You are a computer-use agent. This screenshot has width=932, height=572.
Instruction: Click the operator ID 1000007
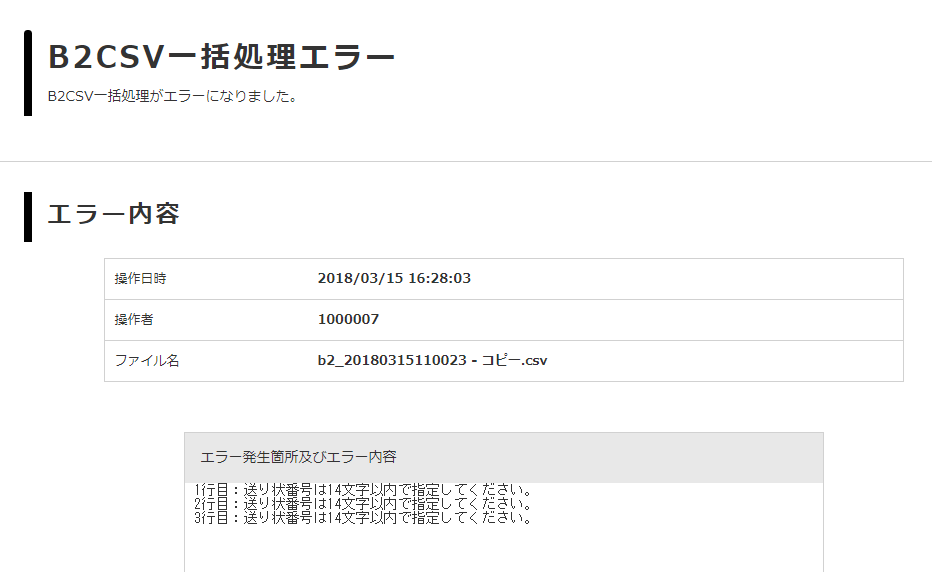point(348,319)
